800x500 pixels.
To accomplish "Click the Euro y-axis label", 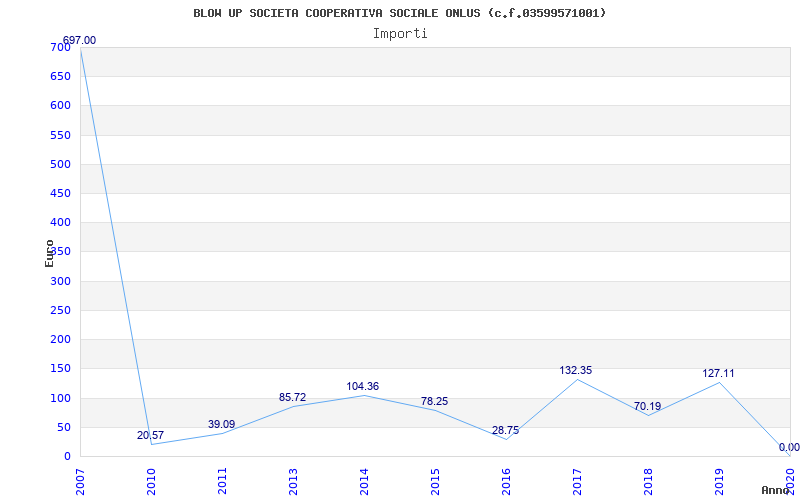I will [49, 252].
